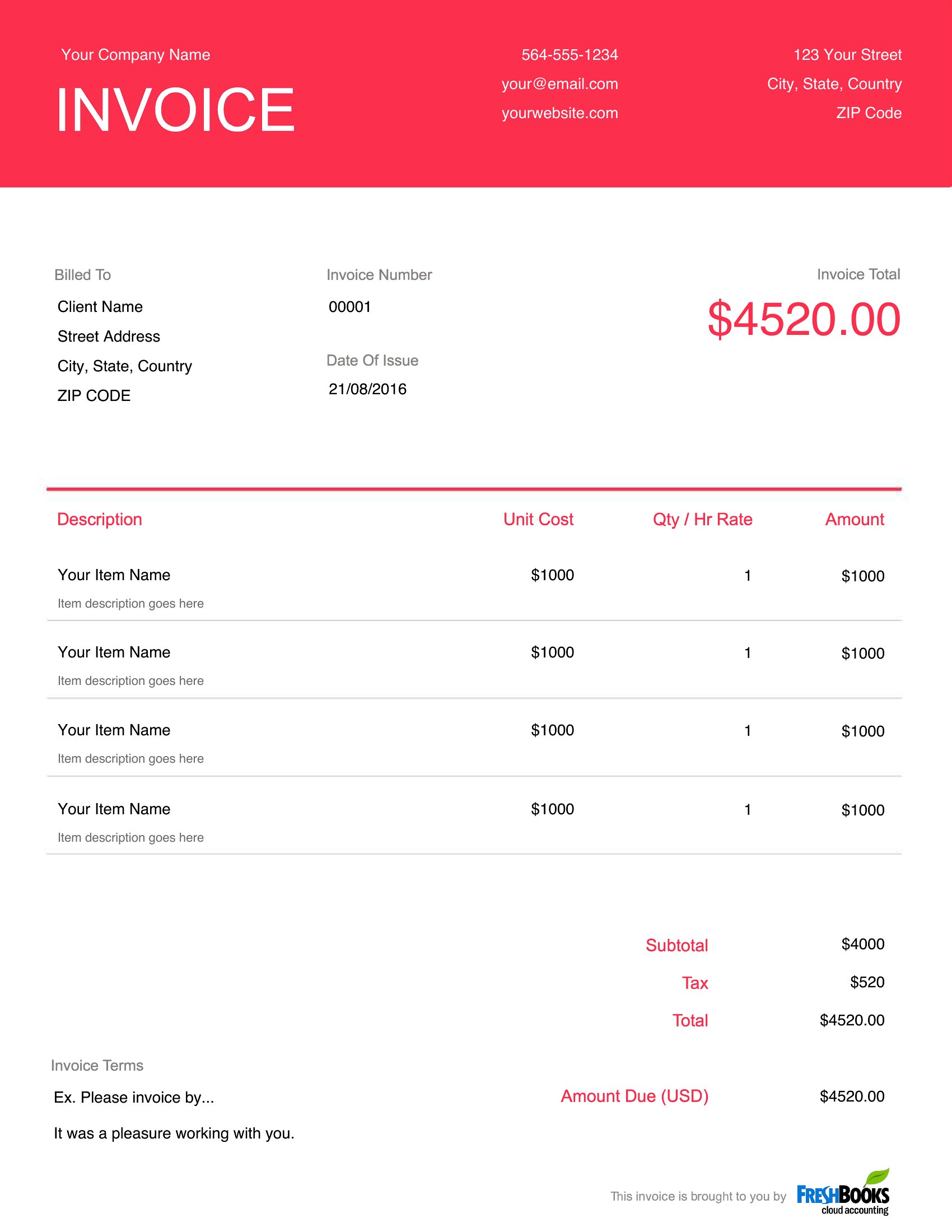Click the red $4520.00 invoice total
Image resolution: width=952 pixels, height=1232 pixels.
pyautogui.click(x=804, y=319)
